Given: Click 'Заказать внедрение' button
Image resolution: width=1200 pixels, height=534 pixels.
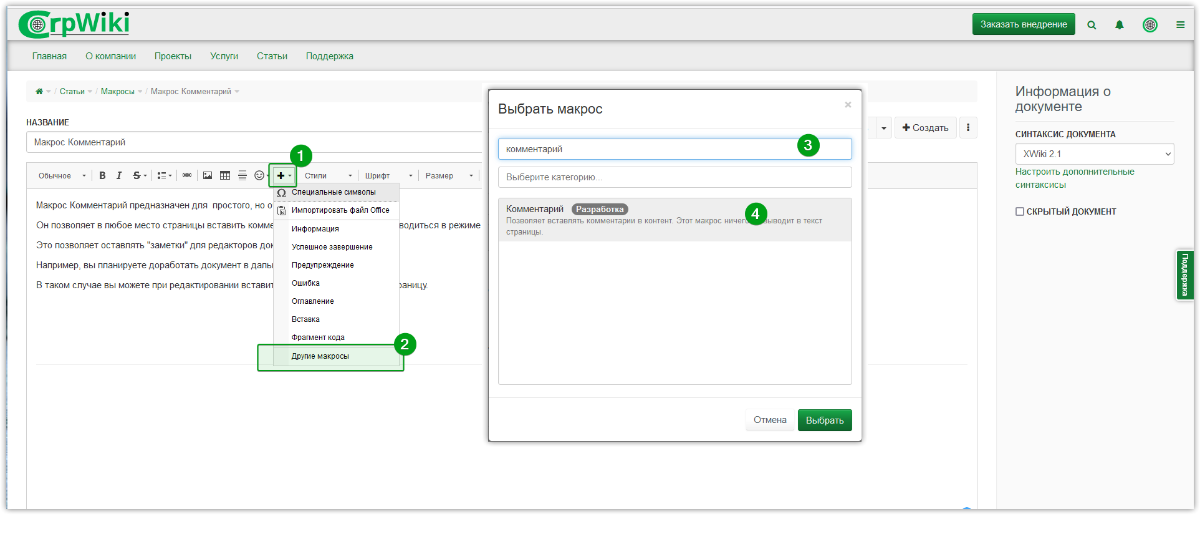Looking at the screenshot, I should (1023, 24).
